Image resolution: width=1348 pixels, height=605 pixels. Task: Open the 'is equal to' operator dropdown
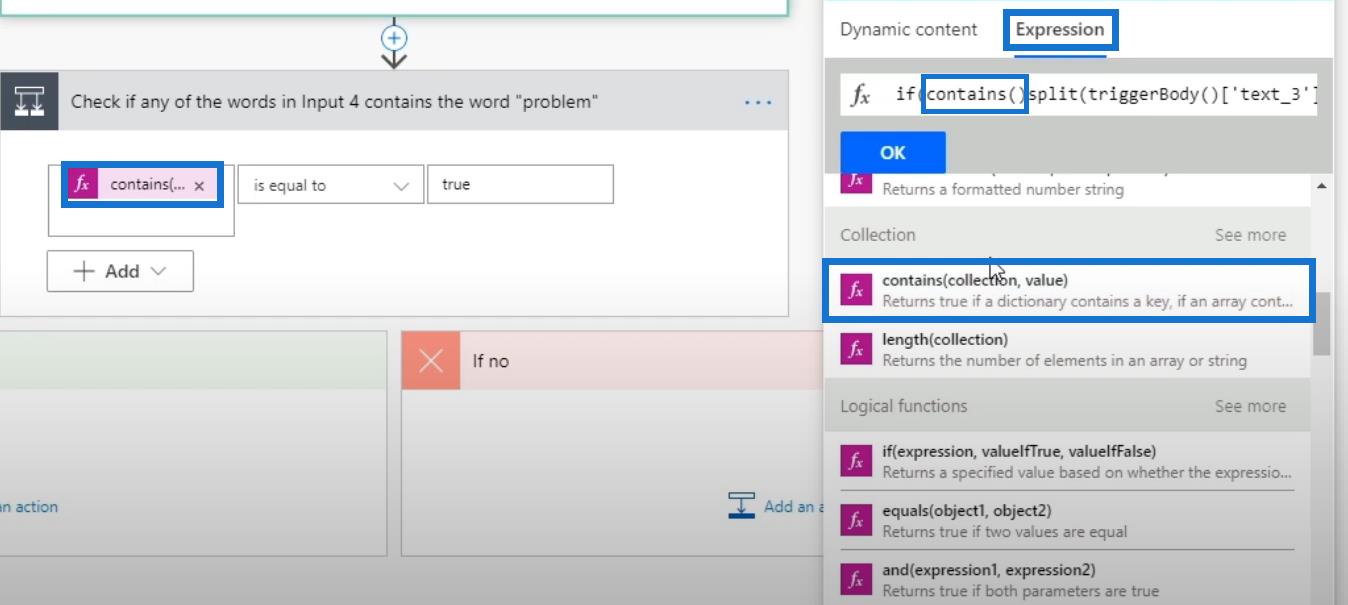pyautogui.click(x=331, y=185)
